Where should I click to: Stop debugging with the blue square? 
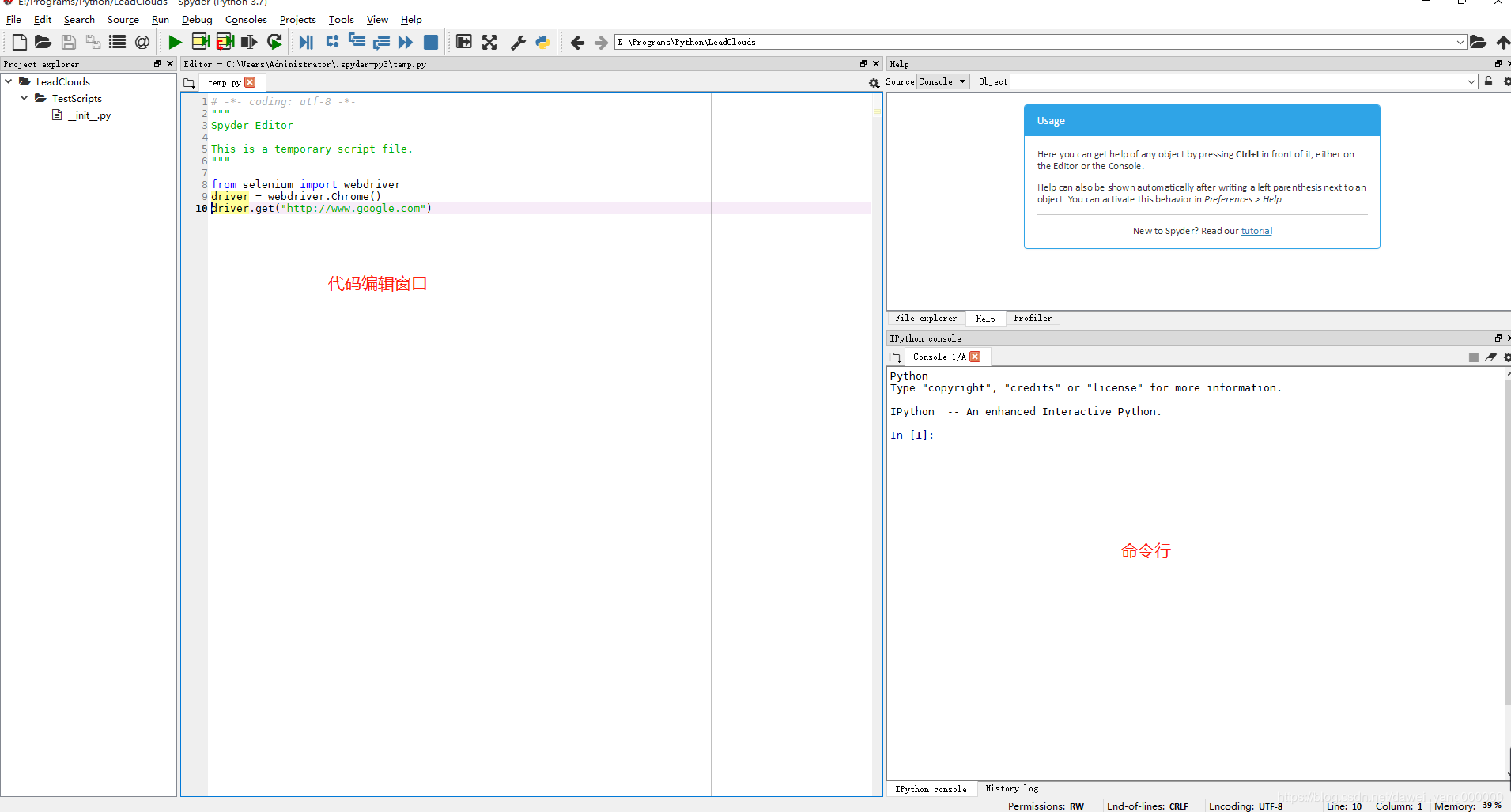coord(431,42)
